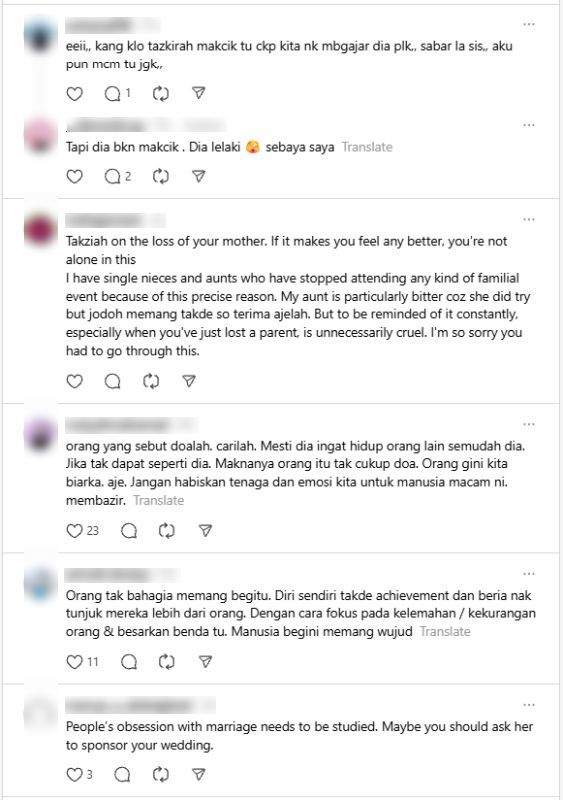Repost the 'eeii,, kang klo tazkirah' comment

point(161,93)
